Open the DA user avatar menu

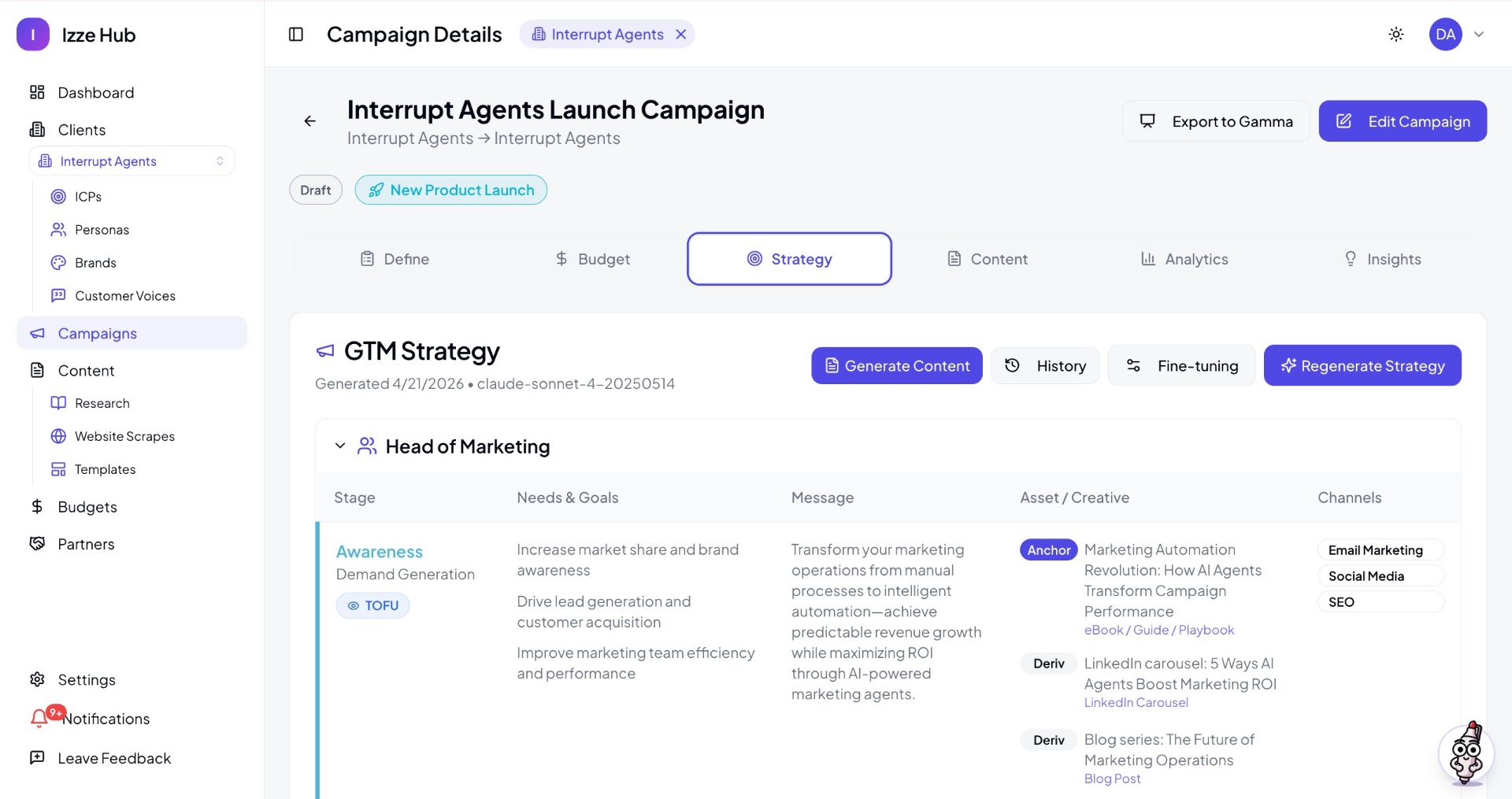click(x=1446, y=34)
